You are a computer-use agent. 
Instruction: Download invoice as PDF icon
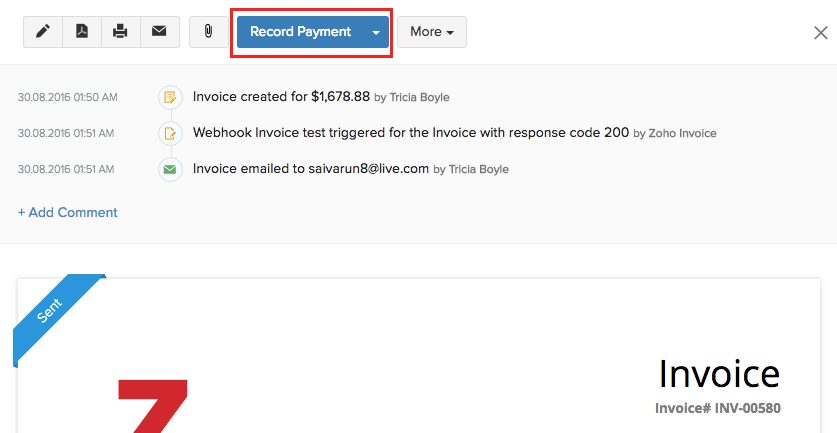tap(82, 31)
